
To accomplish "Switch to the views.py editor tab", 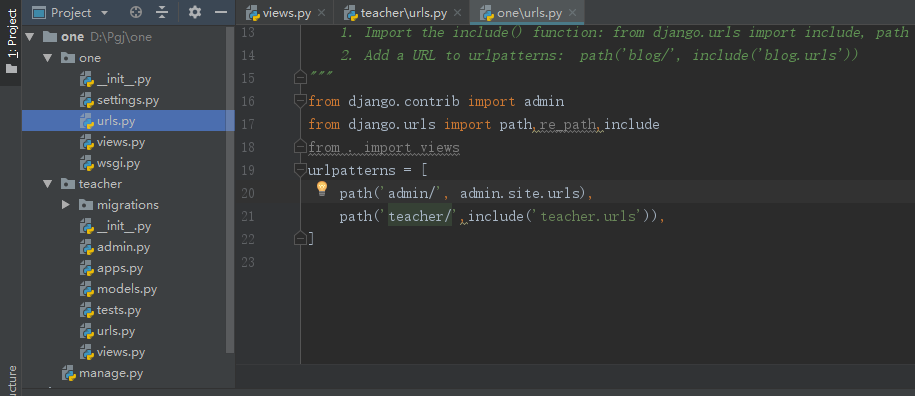I will pyautogui.click(x=286, y=12).
